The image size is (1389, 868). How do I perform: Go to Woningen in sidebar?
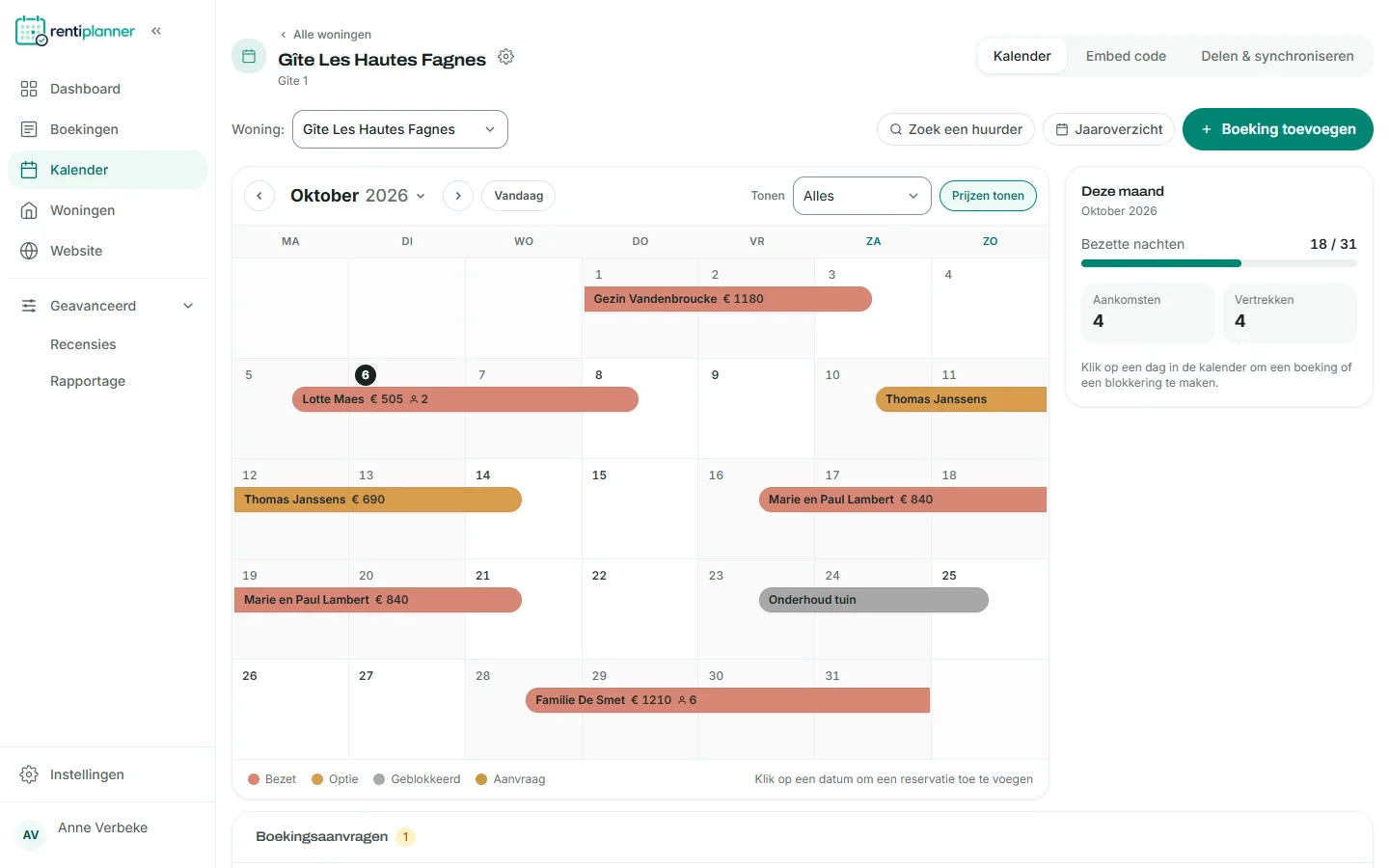pos(107,210)
